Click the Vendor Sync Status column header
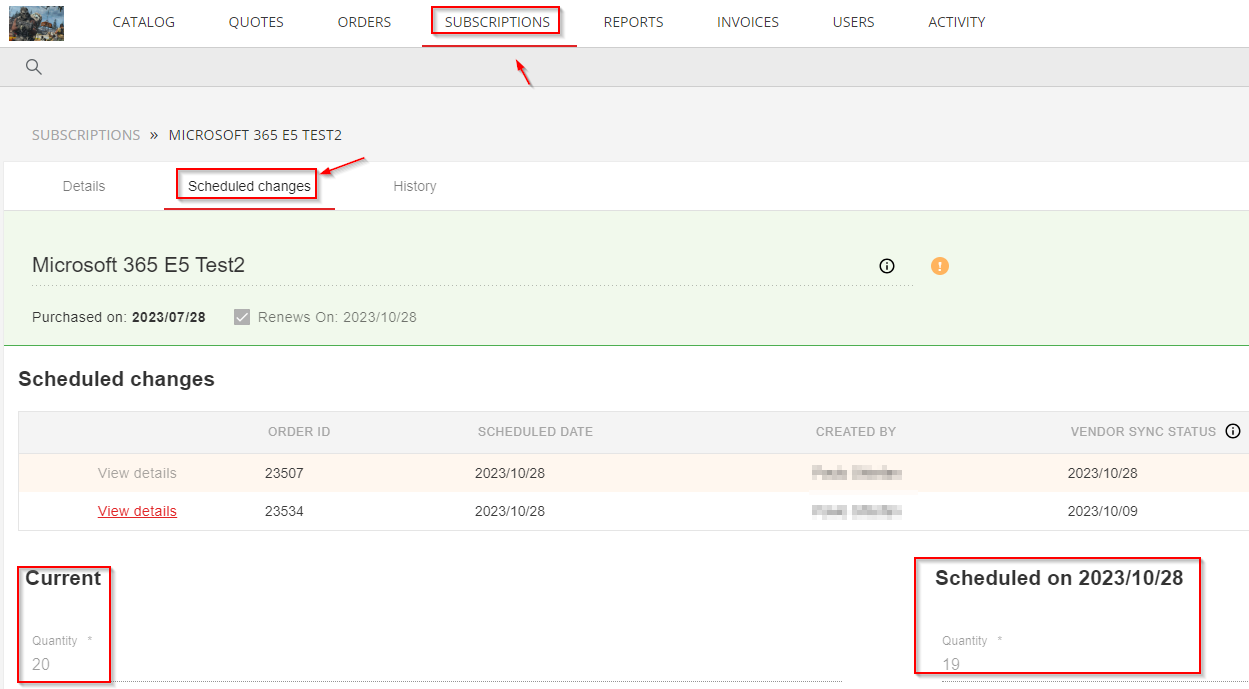This screenshot has width=1249, height=689. pos(1143,432)
